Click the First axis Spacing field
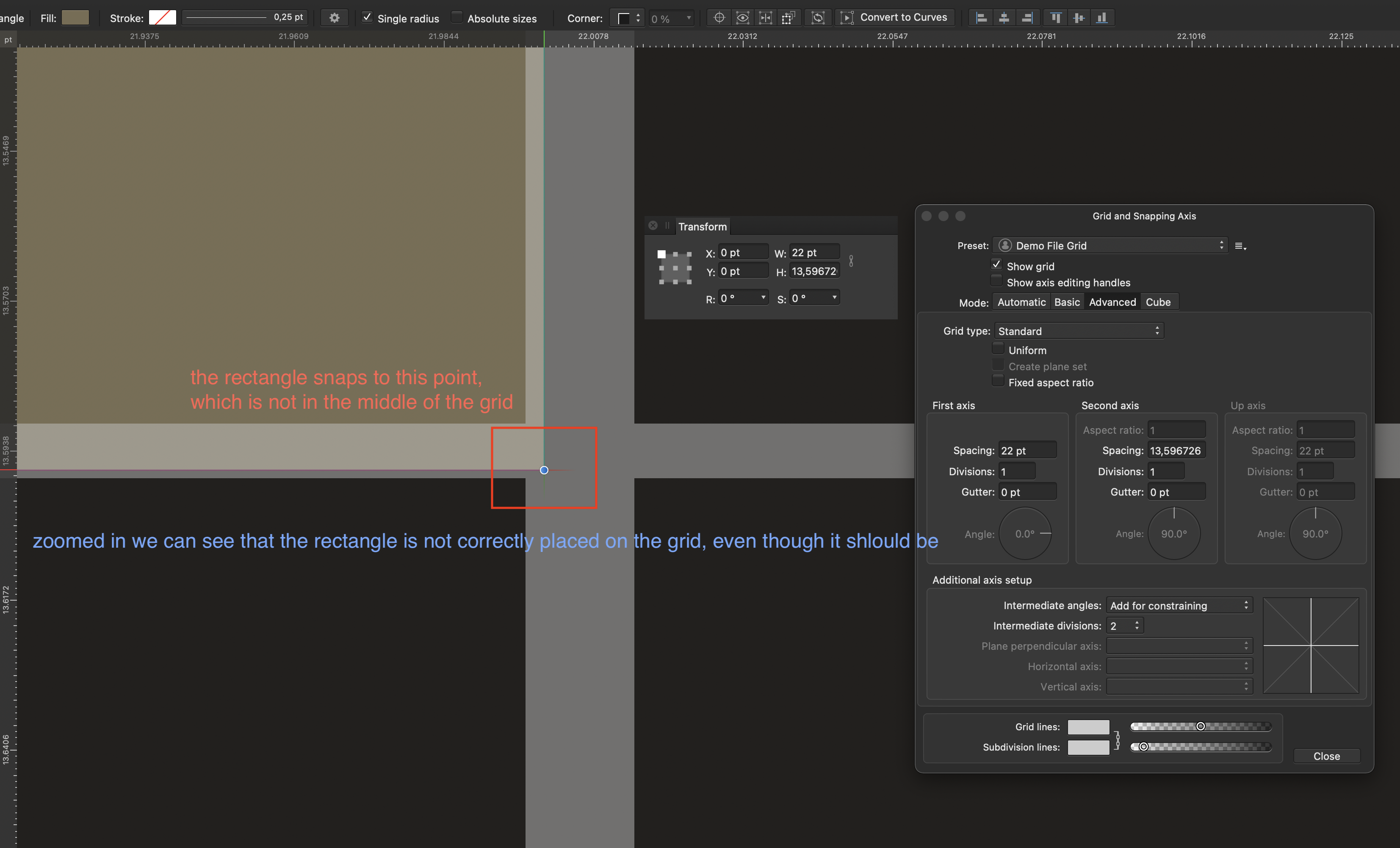Image resolution: width=1400 pixels, height=848 pixels. pos(1027,450)
